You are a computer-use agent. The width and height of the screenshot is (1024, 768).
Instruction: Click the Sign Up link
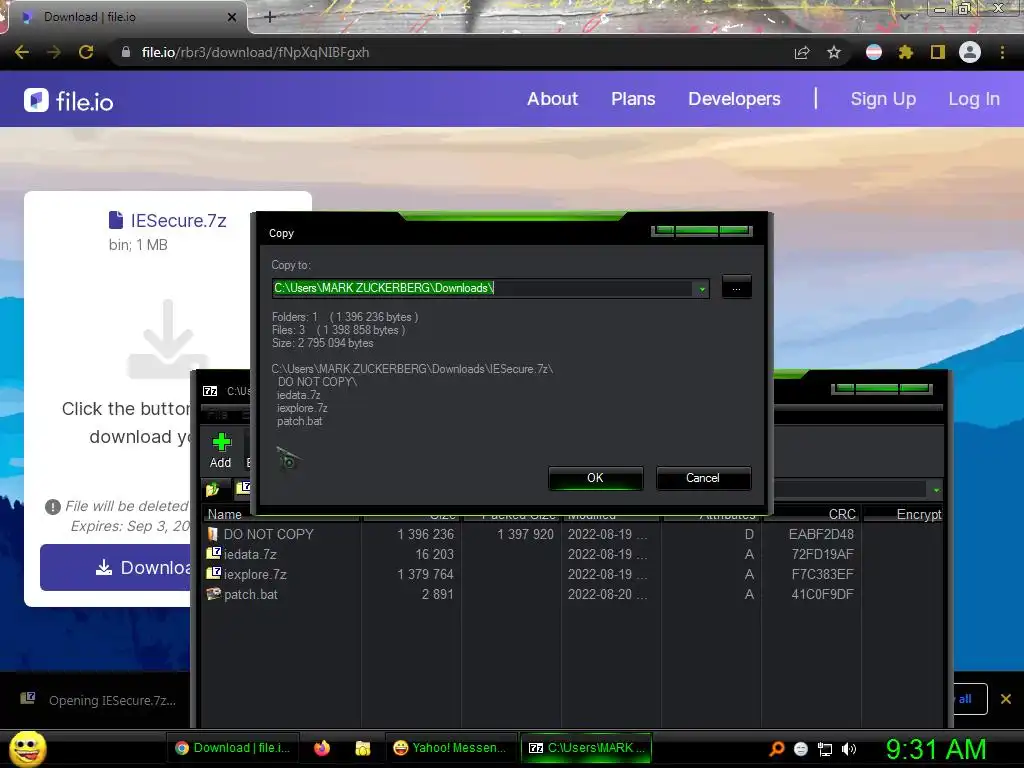(x=883, y=99)
